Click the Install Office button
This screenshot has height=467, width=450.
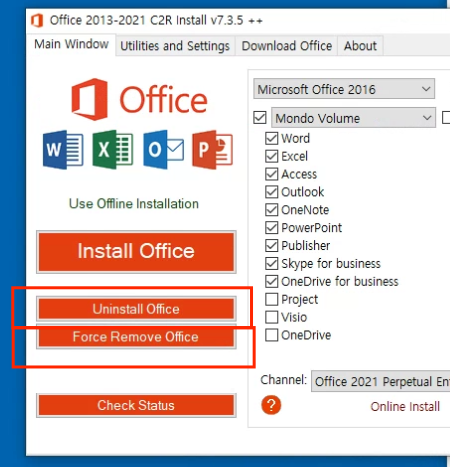(x=136, y=252)
